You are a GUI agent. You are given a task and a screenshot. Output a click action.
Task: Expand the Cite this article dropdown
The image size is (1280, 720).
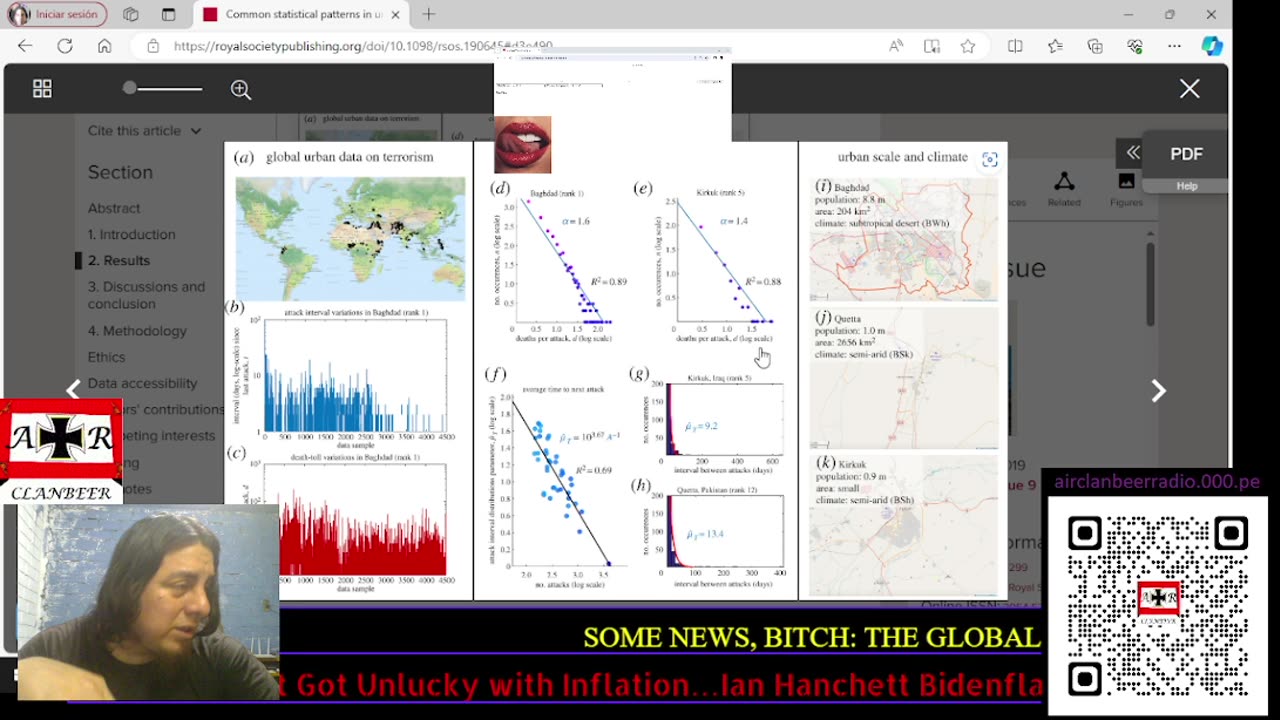pyautogui.click(x=144, y=131)
